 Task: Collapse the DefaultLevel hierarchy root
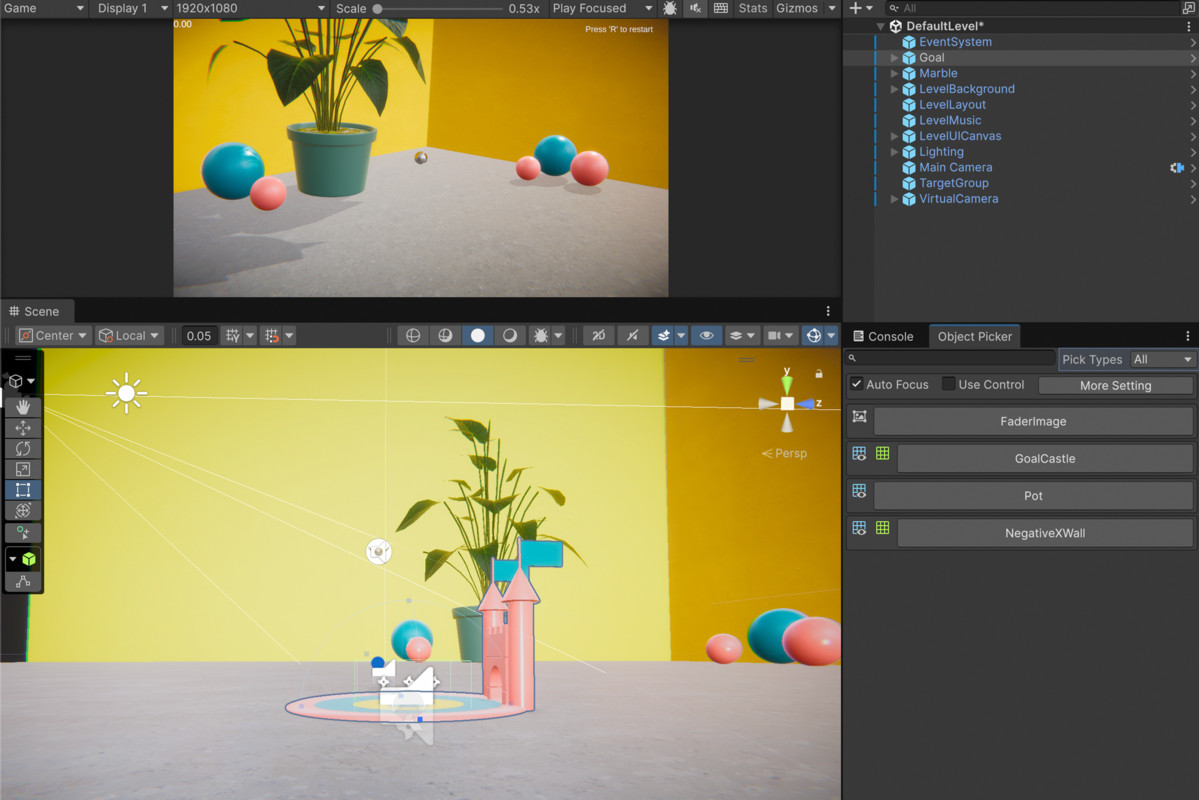point(881,25)
